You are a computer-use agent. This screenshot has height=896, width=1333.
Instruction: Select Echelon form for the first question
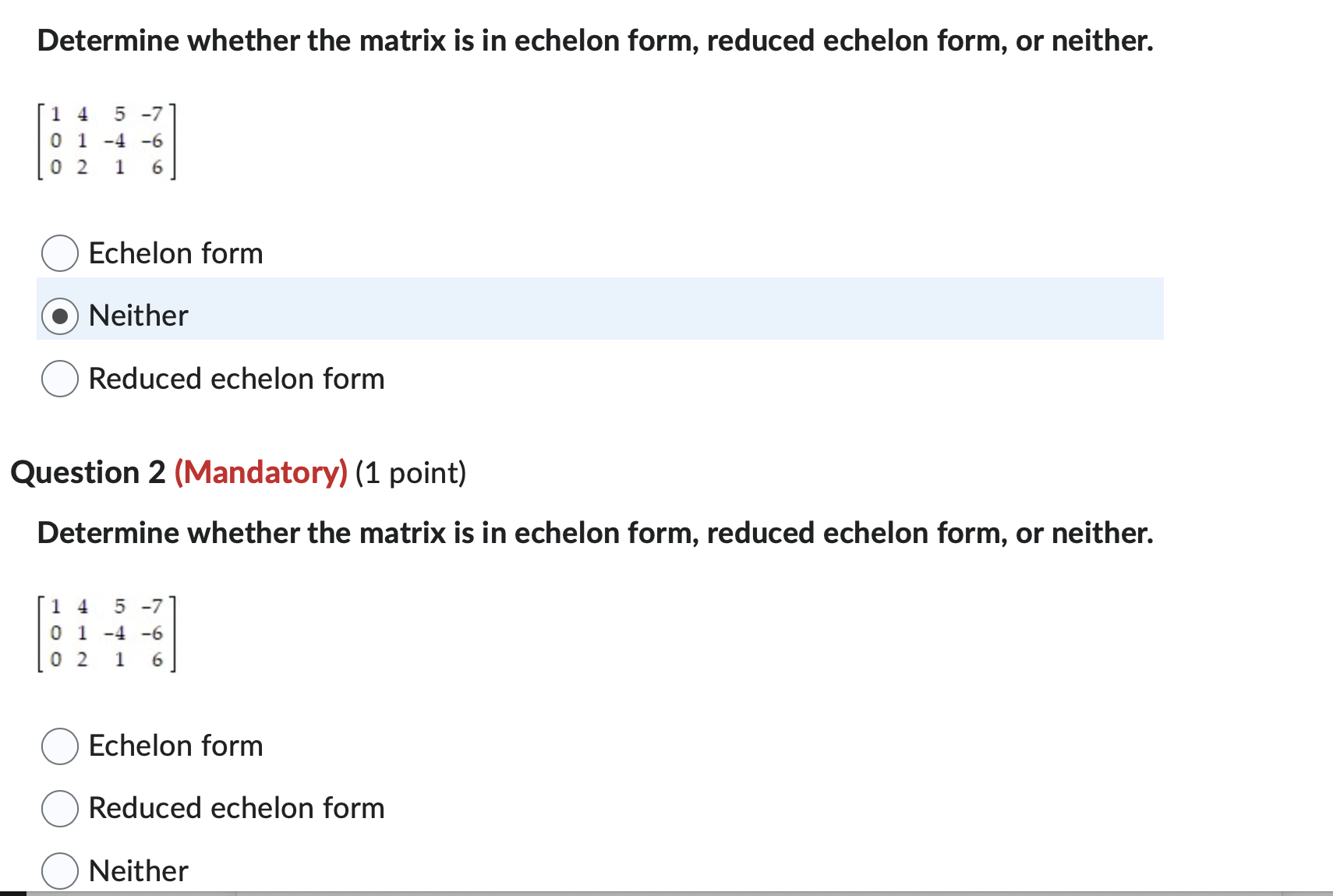59,252
